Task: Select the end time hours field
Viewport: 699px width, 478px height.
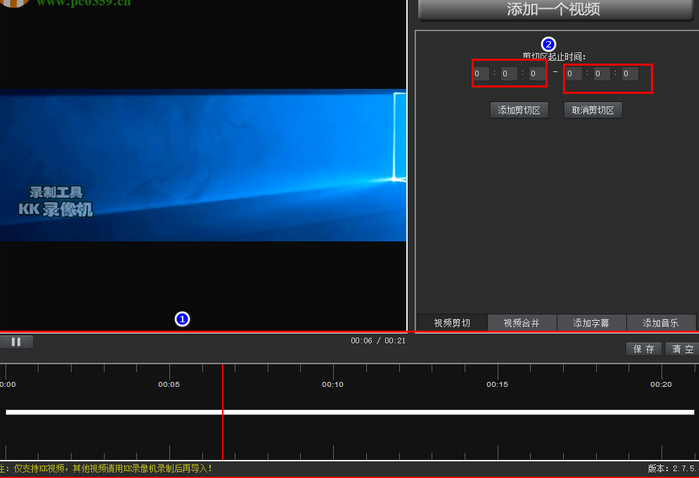Action: (x=573, y=74)
